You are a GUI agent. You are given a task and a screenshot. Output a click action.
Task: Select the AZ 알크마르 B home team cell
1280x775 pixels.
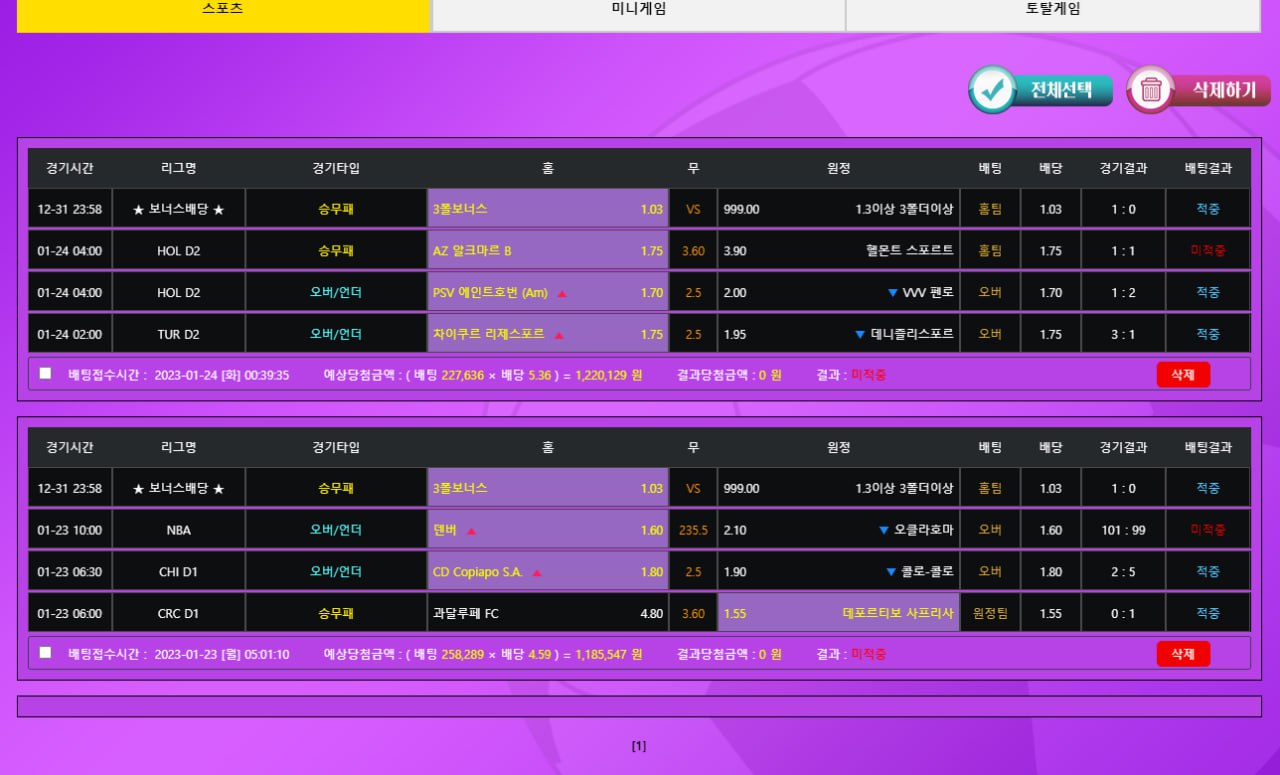[547, 251]
